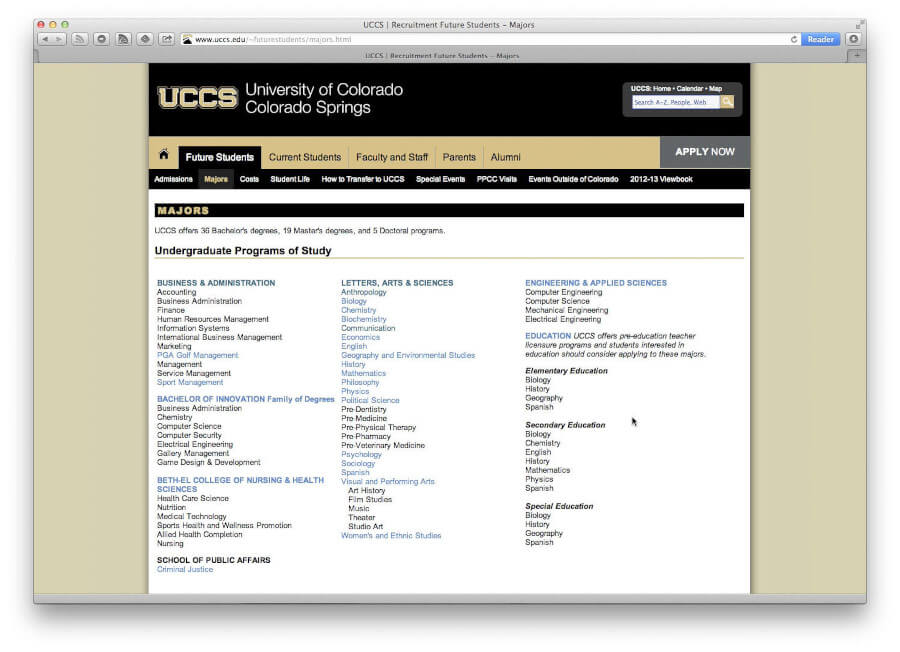This screenshot has width=900, height=652.
Task: Click the home icon in the site navigation
Action: 164,154
